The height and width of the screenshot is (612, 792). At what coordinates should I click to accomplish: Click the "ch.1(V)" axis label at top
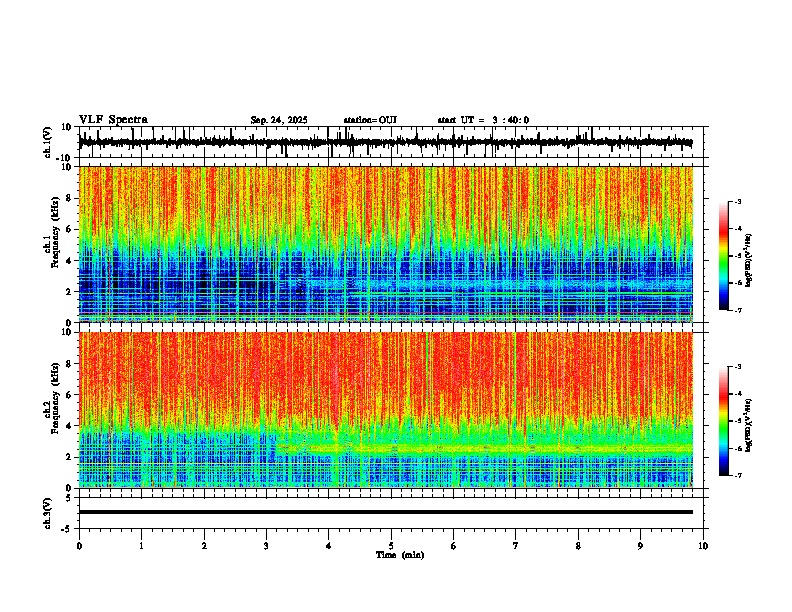point(48,142)
